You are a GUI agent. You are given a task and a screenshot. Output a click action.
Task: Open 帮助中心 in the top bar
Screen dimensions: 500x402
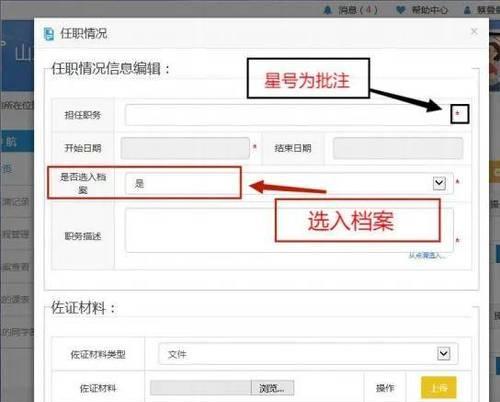(x=422, y=10)
